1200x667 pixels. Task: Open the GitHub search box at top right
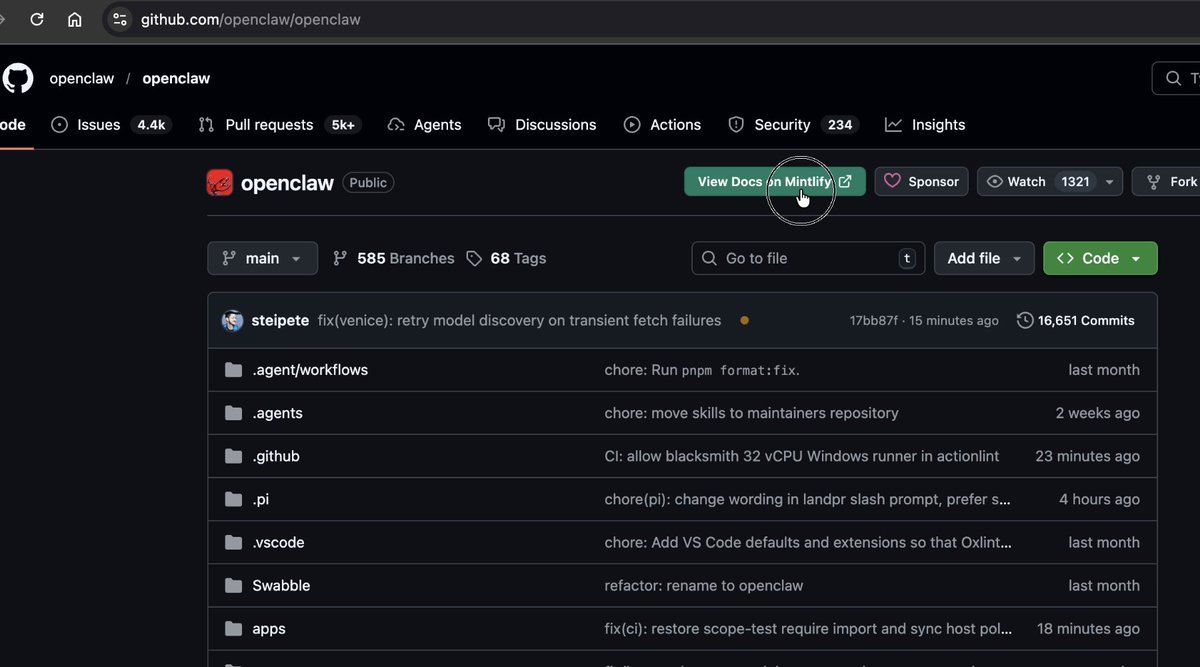click(1177, 78)
